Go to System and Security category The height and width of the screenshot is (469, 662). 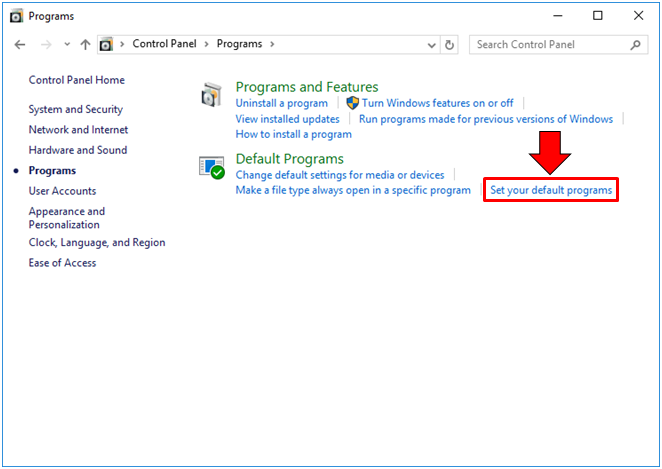click(76, 110)
